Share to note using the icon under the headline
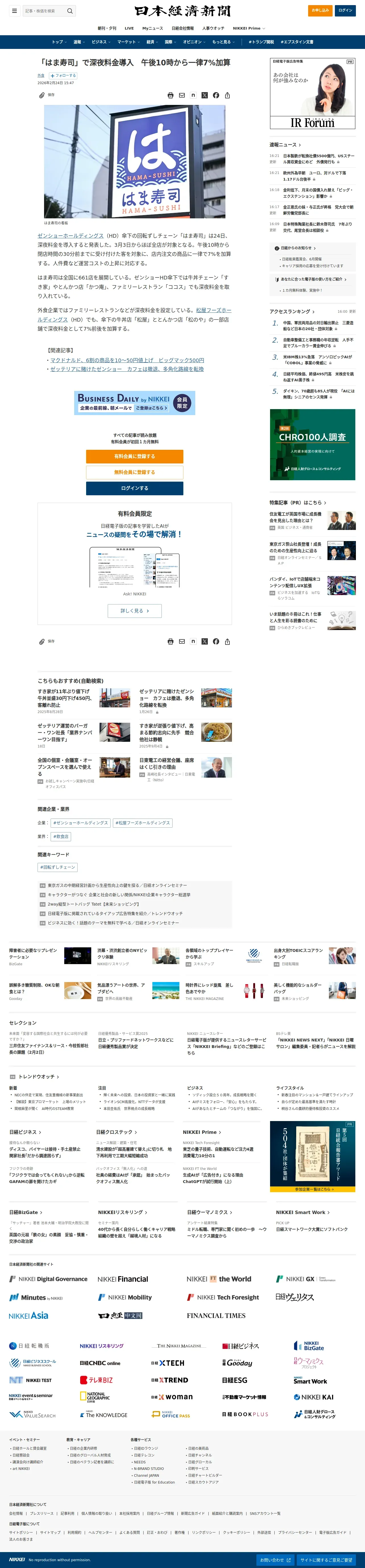 coord(194,96)
